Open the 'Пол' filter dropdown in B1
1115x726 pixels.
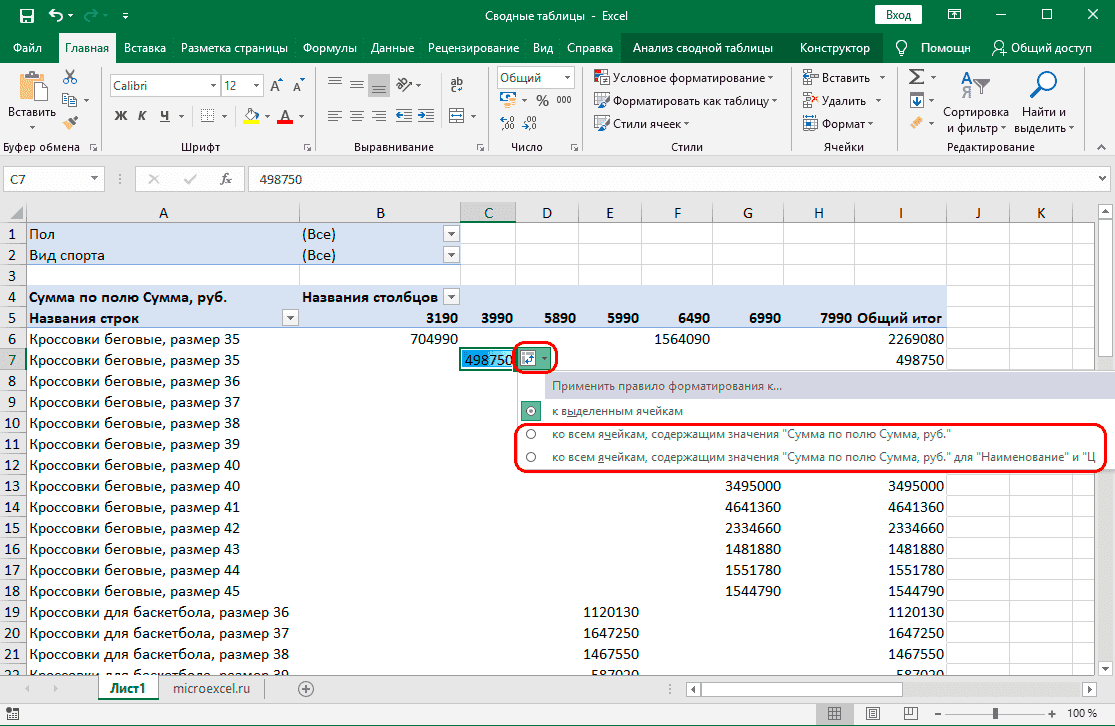click(x=450, y=234)
